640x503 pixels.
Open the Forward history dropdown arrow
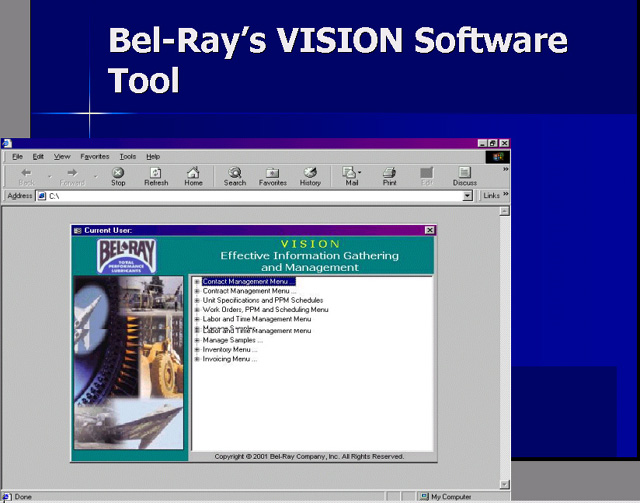click(96, 177)
